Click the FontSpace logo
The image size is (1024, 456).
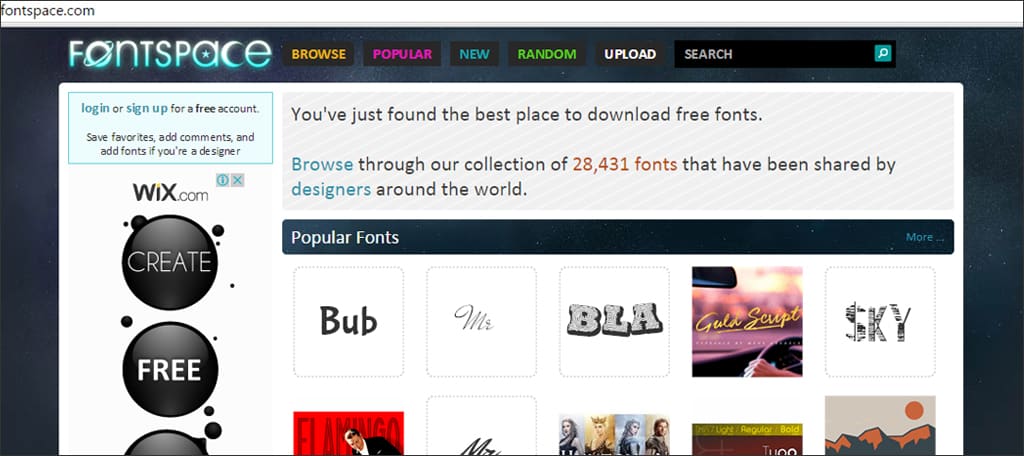170,54
